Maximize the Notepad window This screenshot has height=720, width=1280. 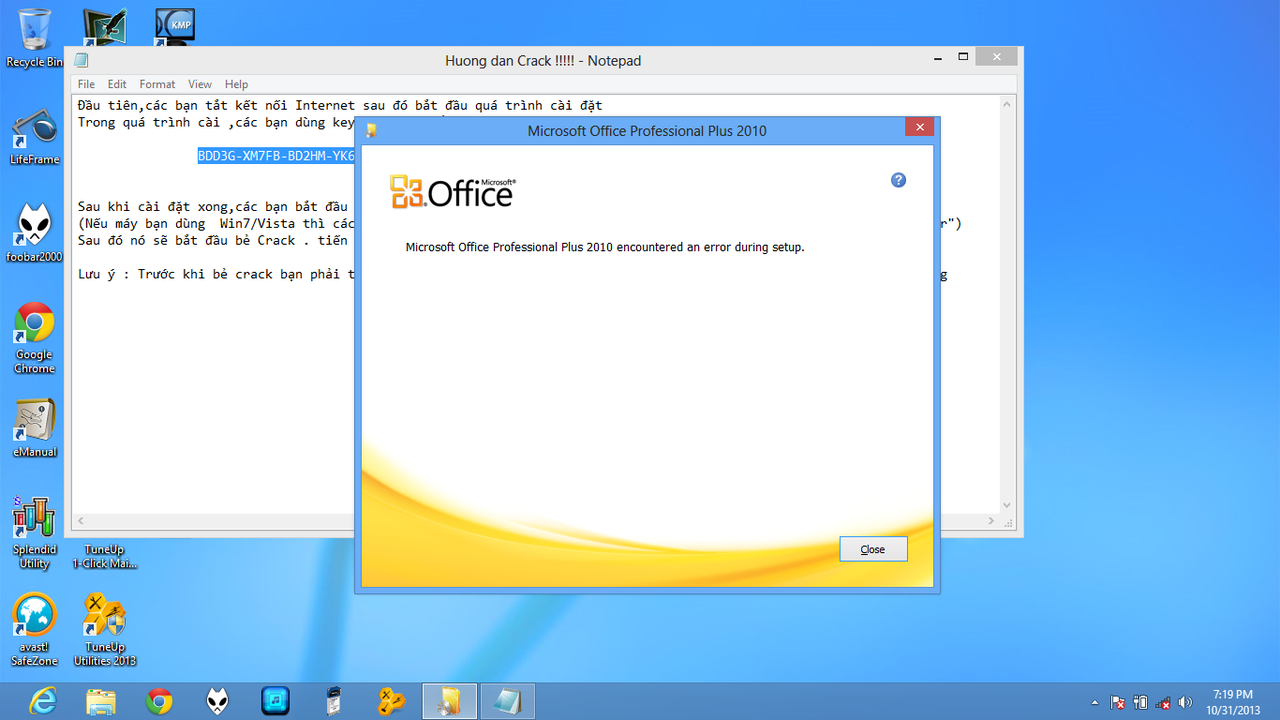pyautogui.click(x=963, y=57)
